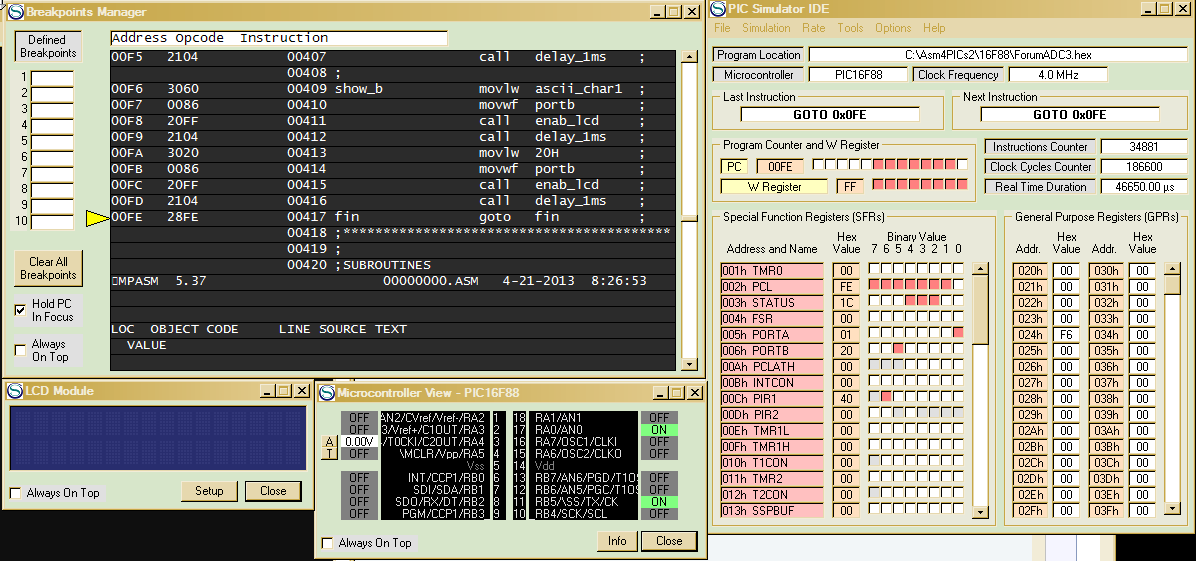Click the yellow PC arrow marker at 00FE
Viewport: 1196px width, 561px height.
97,218
